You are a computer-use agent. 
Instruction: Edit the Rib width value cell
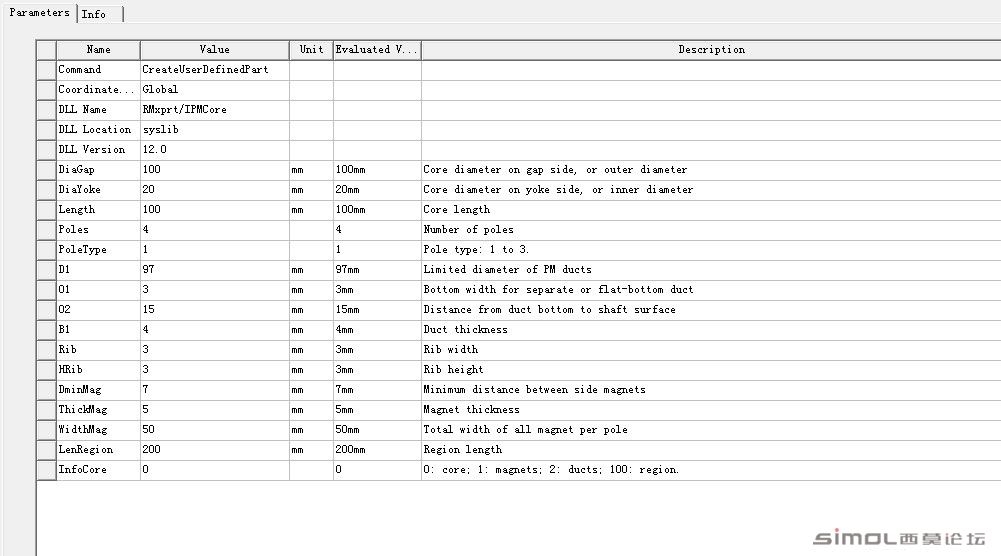(214, 350)
